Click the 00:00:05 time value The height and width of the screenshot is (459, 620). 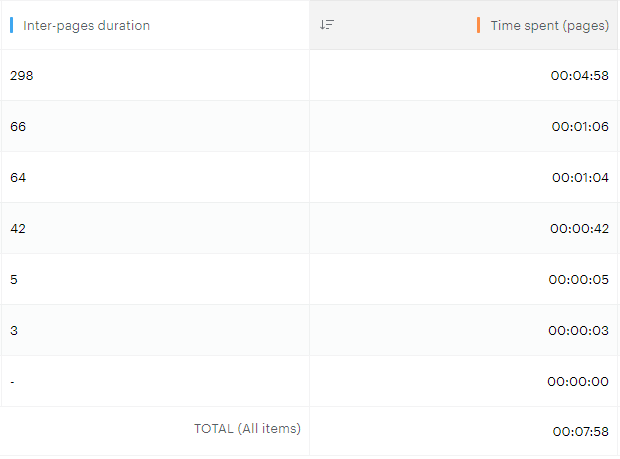(x=579, y=280)
